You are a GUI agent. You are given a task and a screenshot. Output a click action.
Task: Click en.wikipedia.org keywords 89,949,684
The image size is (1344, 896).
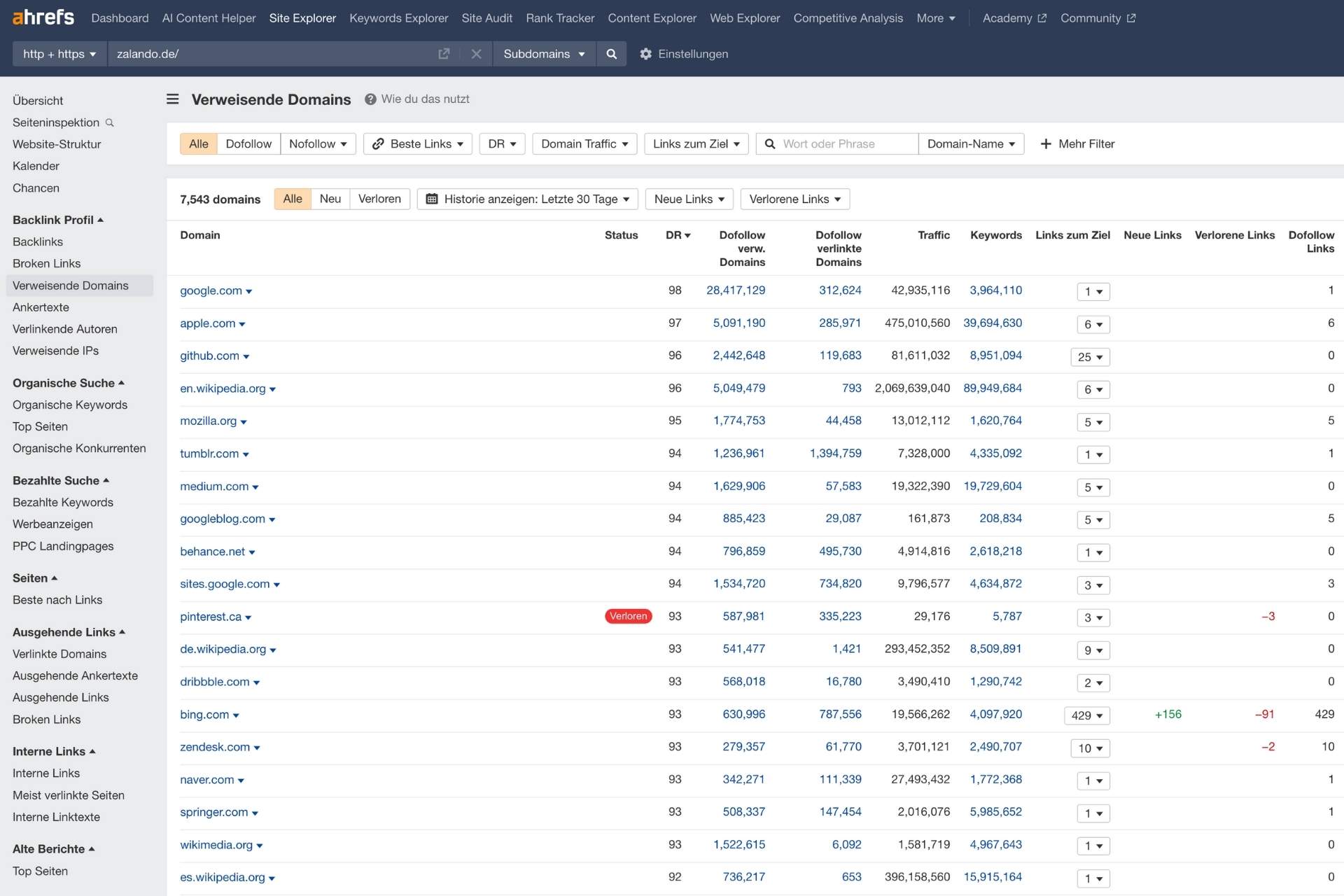(993, 388)
